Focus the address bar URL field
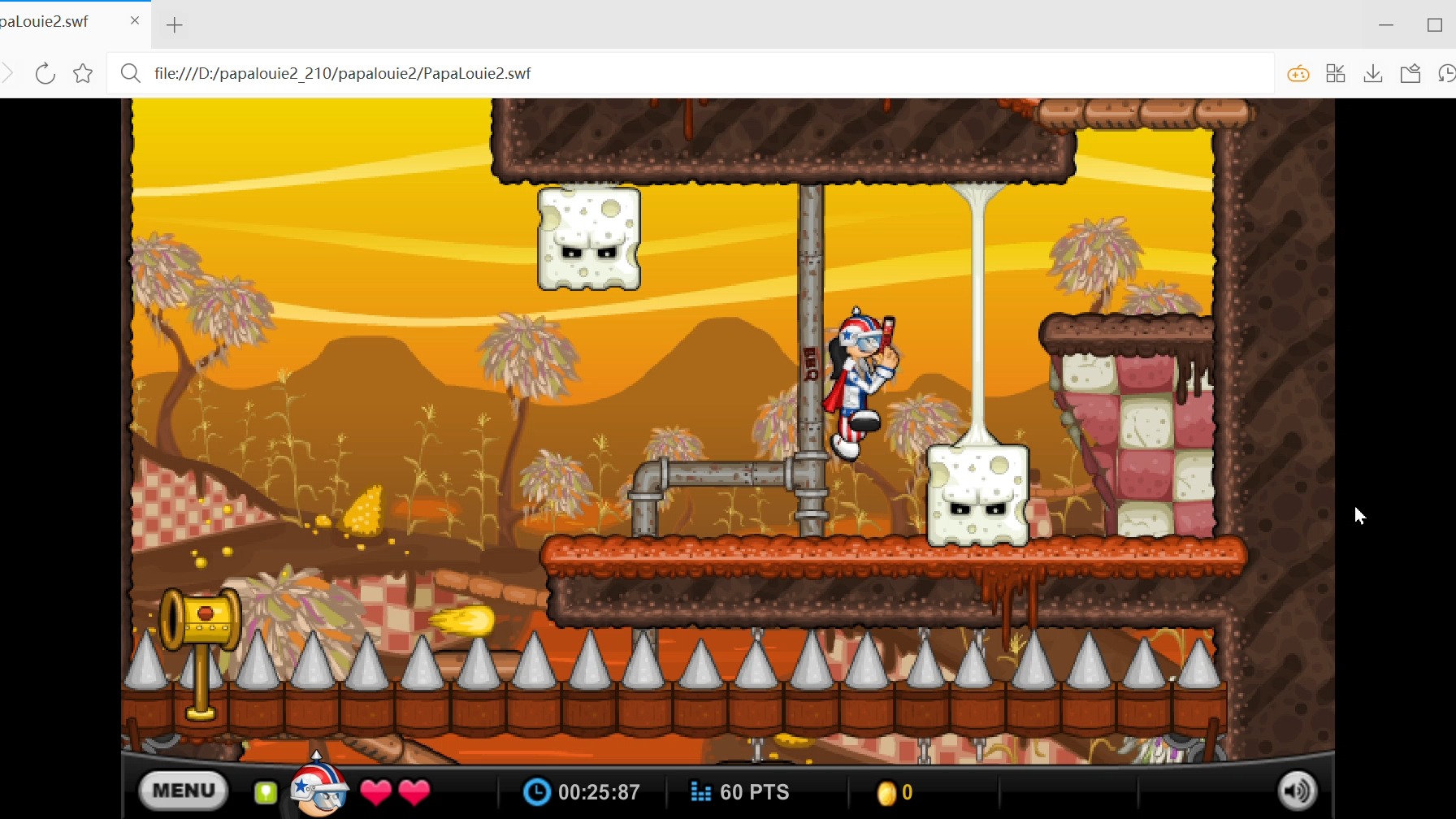The height and width of the screenshot is (819, 1456). point(691,73)
